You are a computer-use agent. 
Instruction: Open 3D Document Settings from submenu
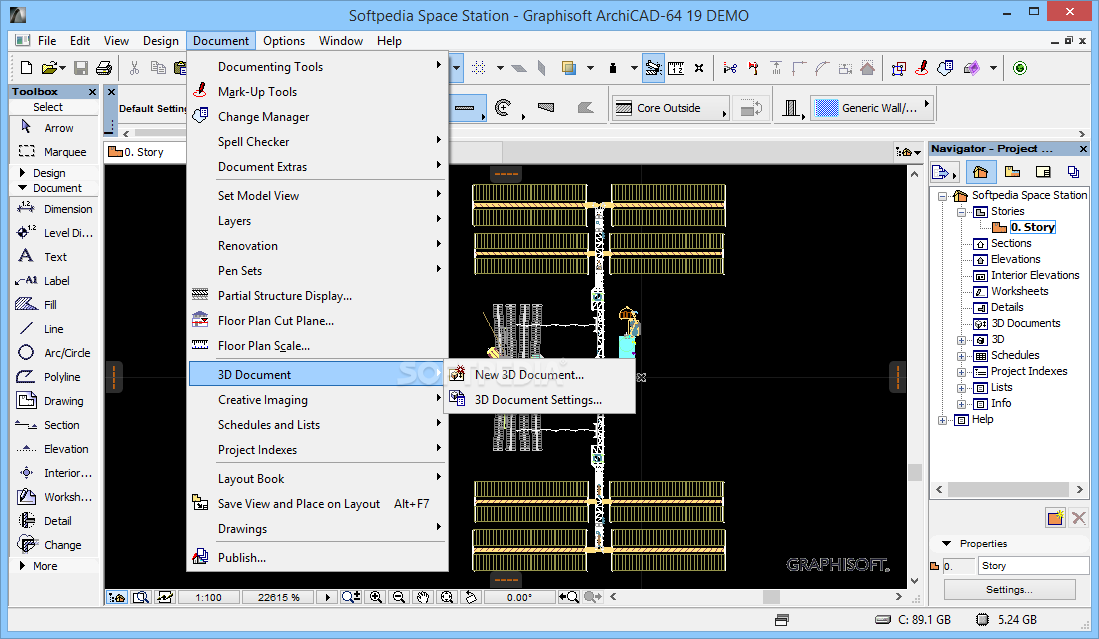(540, 400)
